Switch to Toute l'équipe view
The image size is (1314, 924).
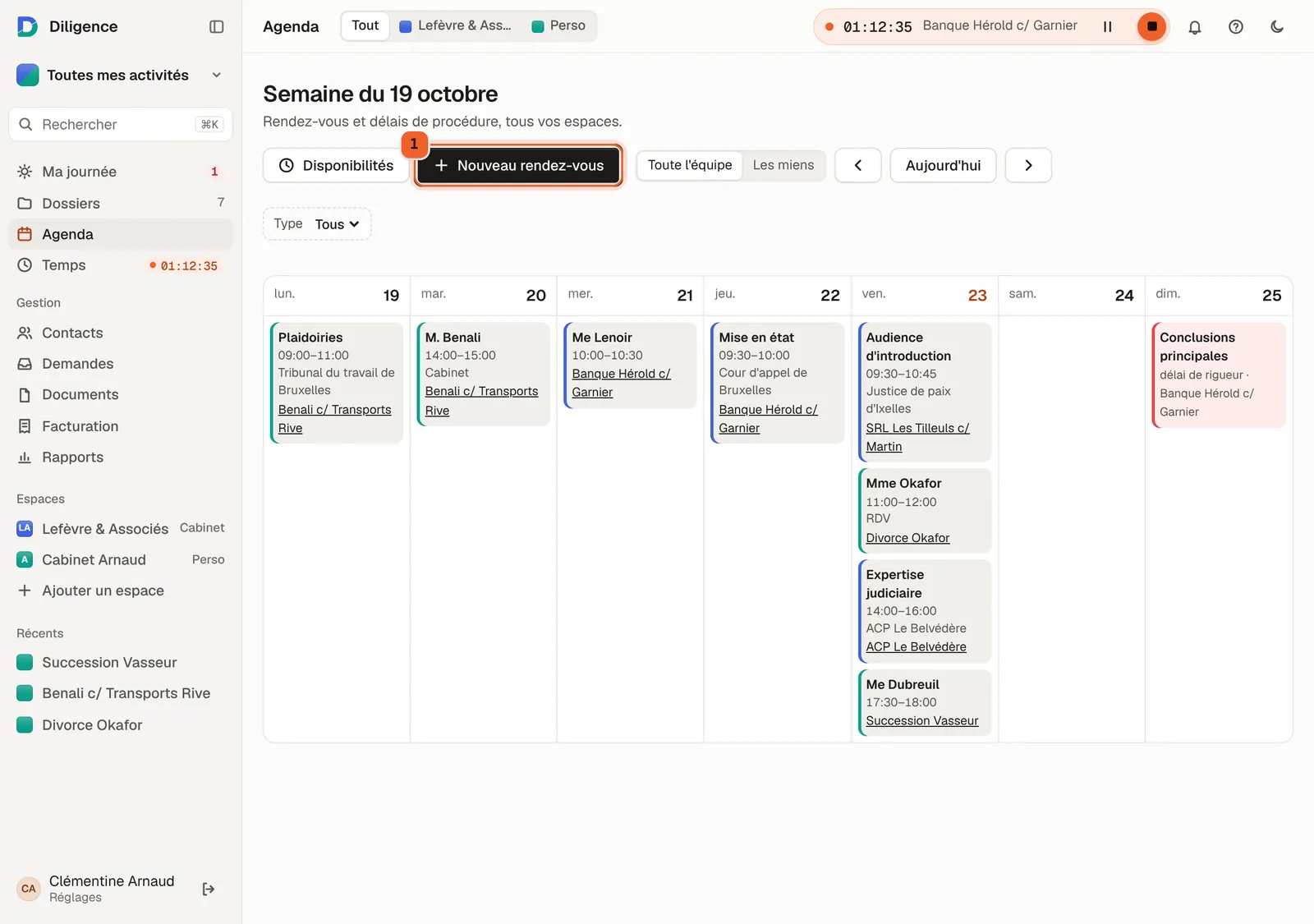[x=690, y=165]
